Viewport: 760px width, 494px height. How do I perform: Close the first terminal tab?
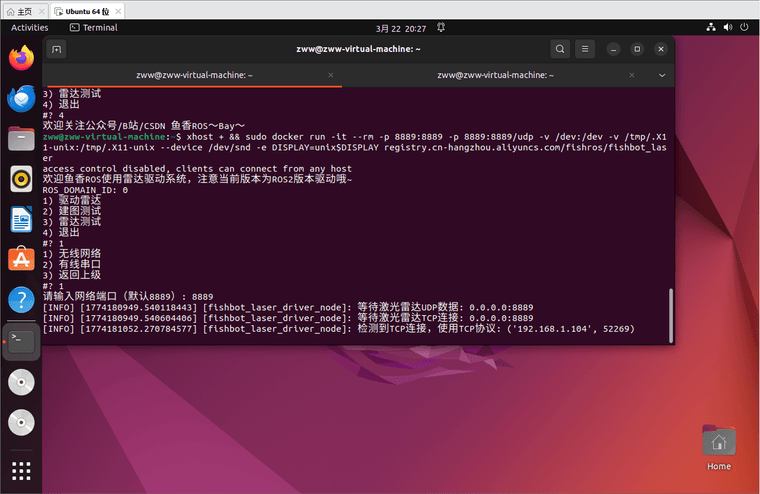click(x=331, y=75)
